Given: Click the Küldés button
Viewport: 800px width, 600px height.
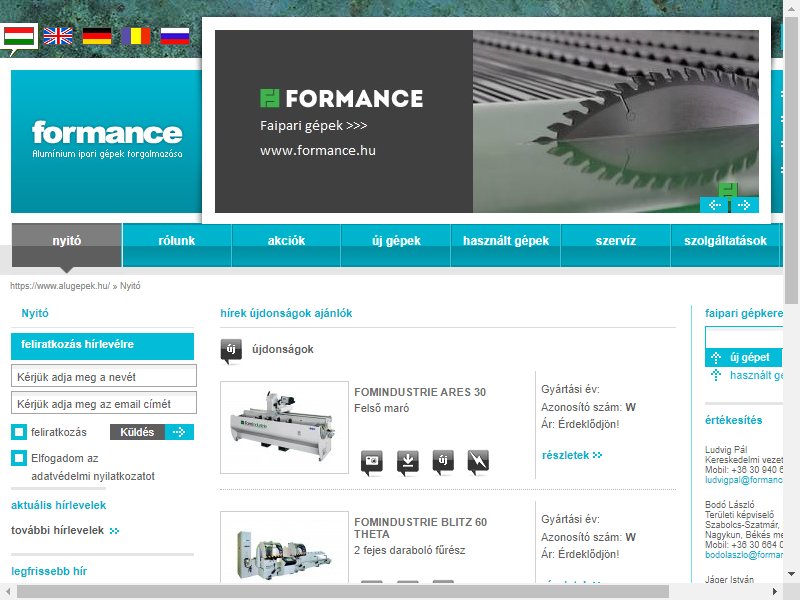Looking at the screenshot, I should click(137, 432).
